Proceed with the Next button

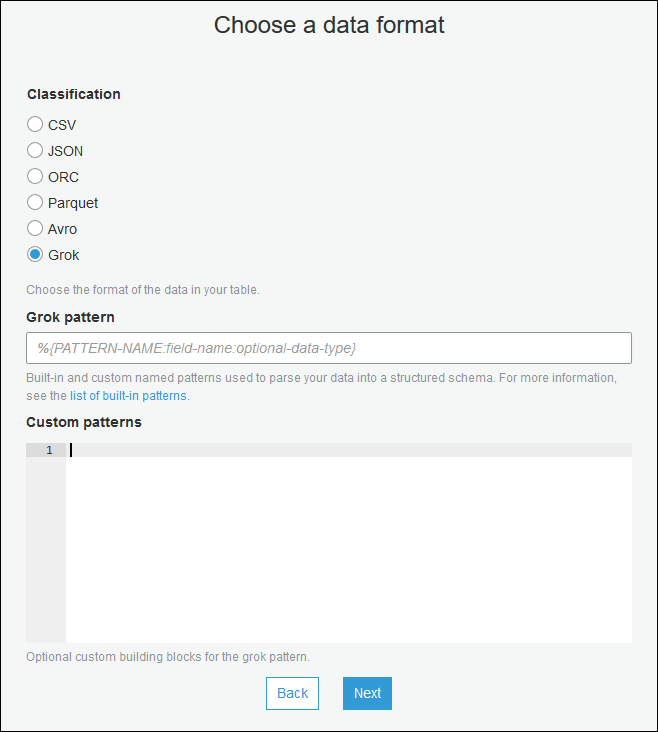[x=367, y=693]
